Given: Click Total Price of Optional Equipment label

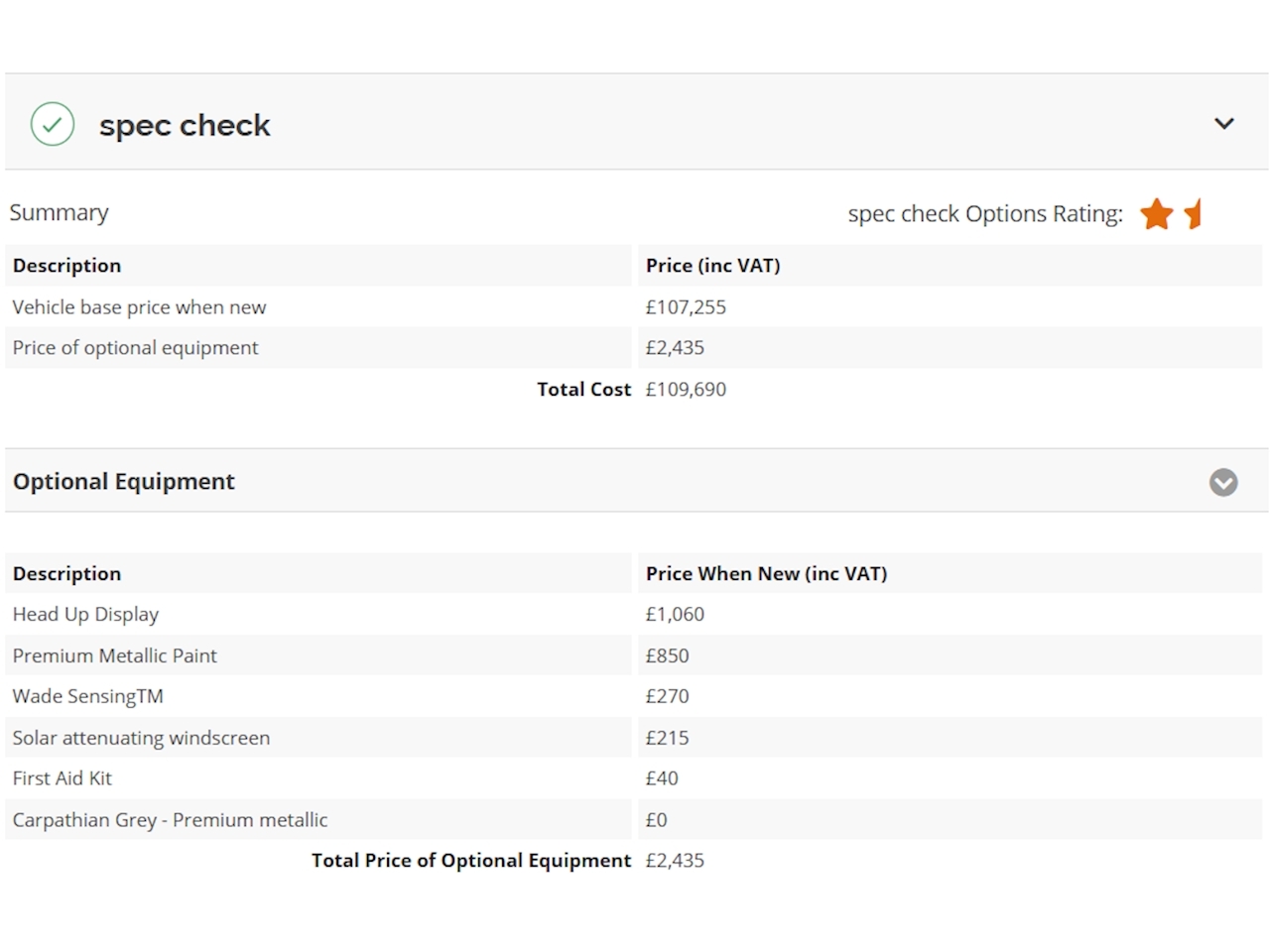Looking at the screenshot, I should [x=471, y=860].
